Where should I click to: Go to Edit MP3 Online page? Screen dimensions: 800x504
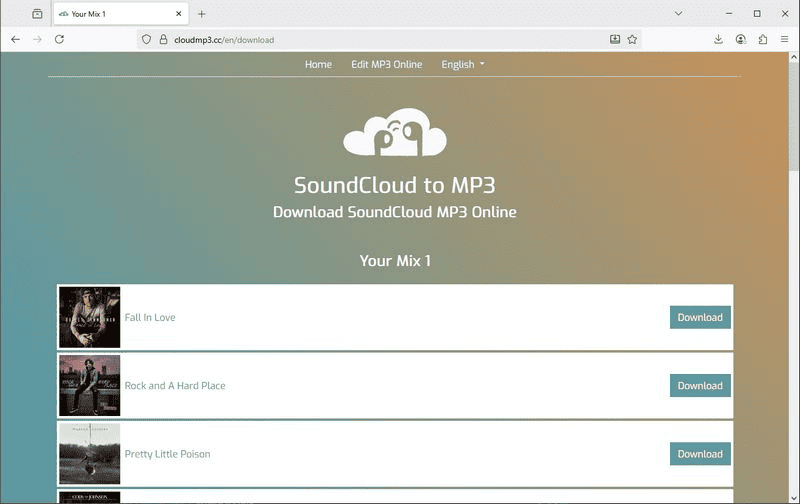(386, 64)
